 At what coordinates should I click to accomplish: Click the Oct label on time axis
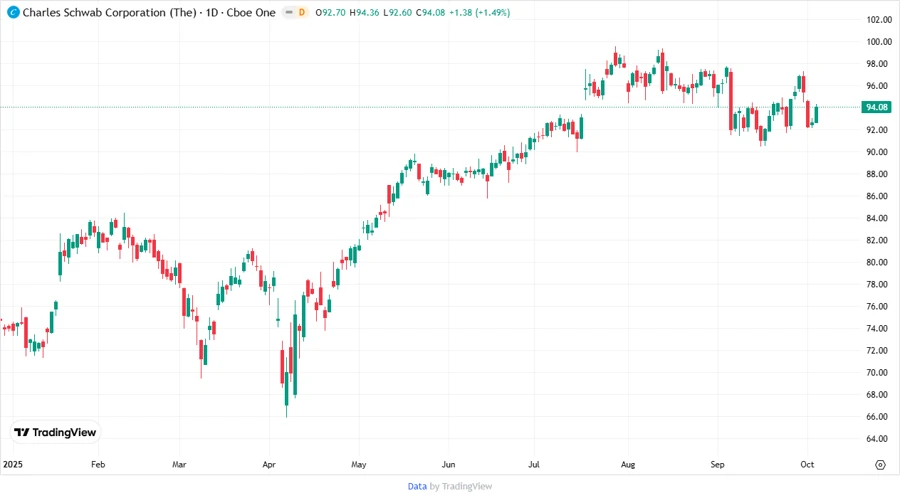pyautogui.click(x=806, y=465)
